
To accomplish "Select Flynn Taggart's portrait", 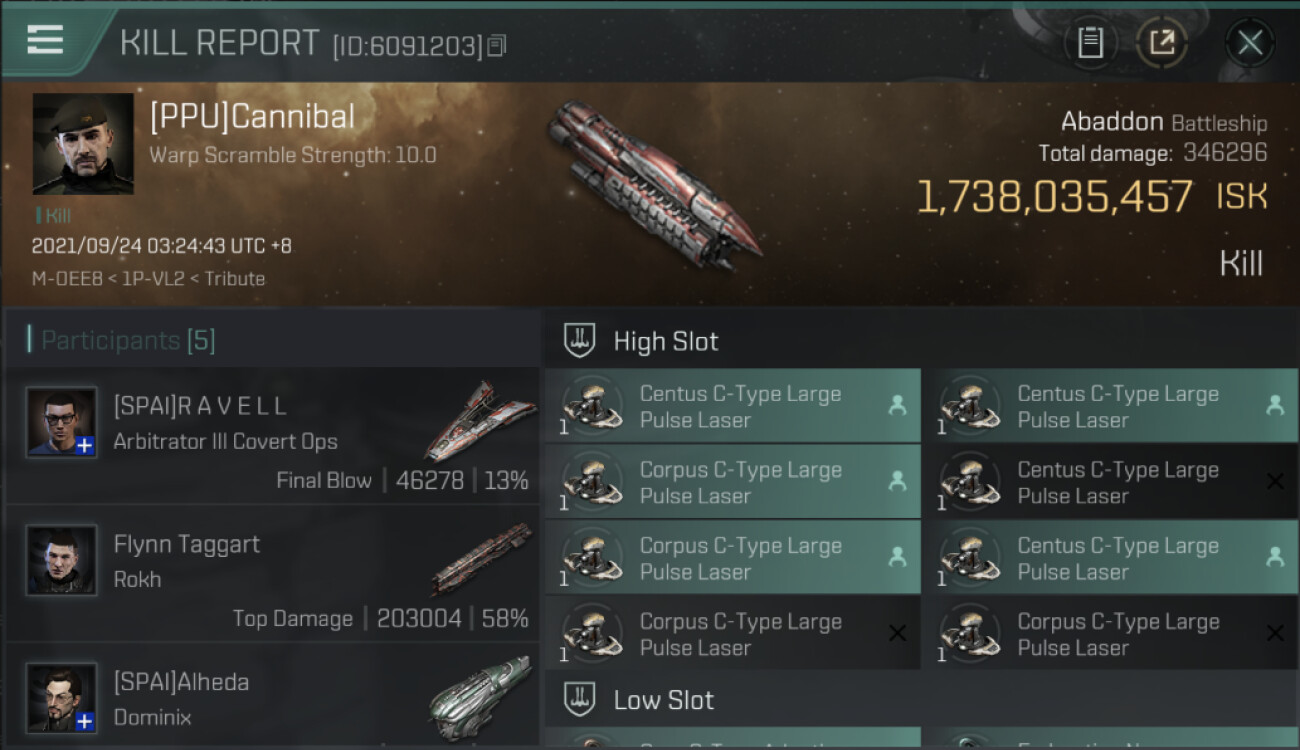I will (x=62, y=560).
